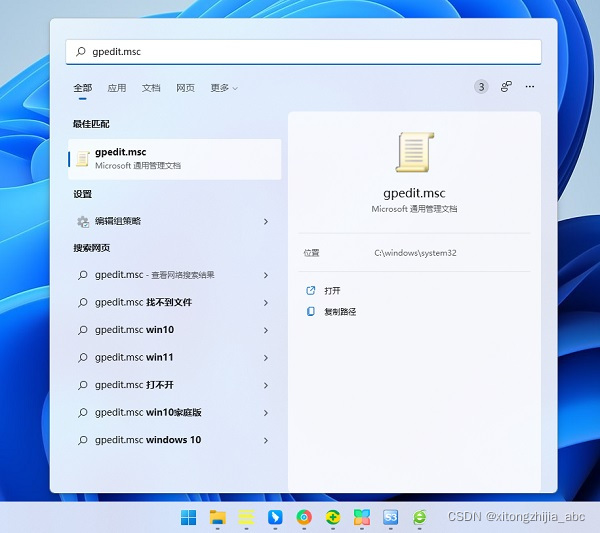600x533 pixels.
Task: Open the green e browser on taskbar
Action: pos(419,518)
